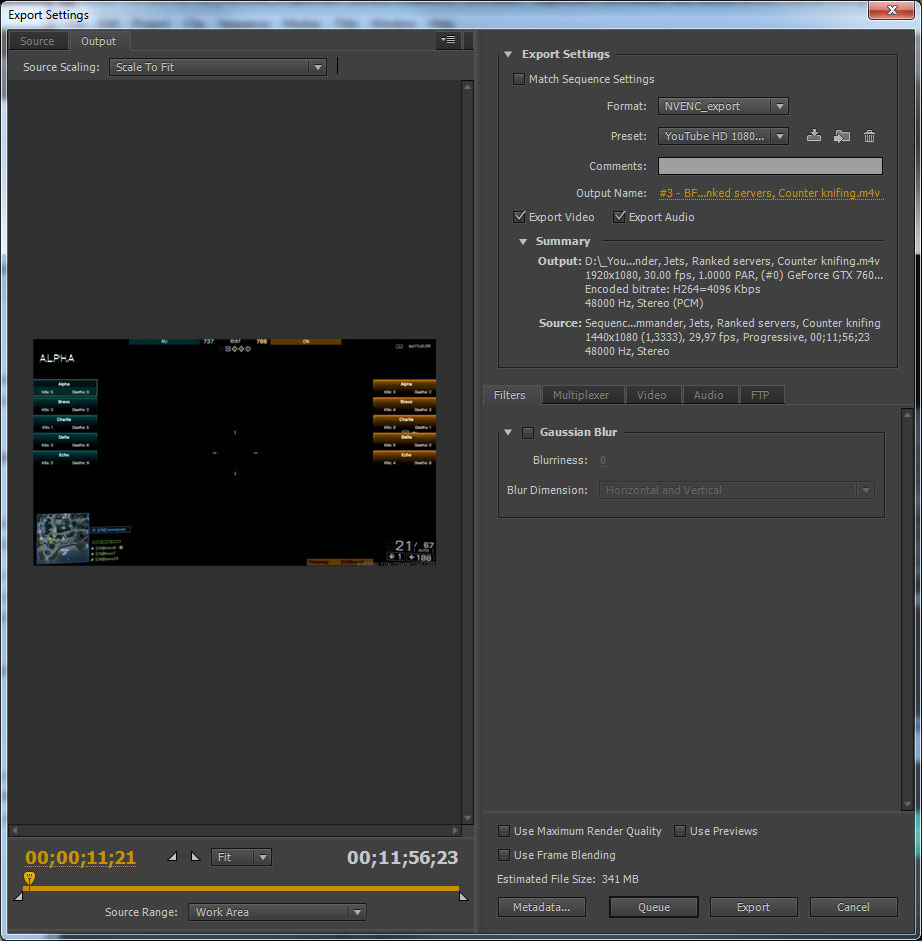This screenshot has width=922, height=941.
Task: Click the Queue button
Action: click(654, 907)
